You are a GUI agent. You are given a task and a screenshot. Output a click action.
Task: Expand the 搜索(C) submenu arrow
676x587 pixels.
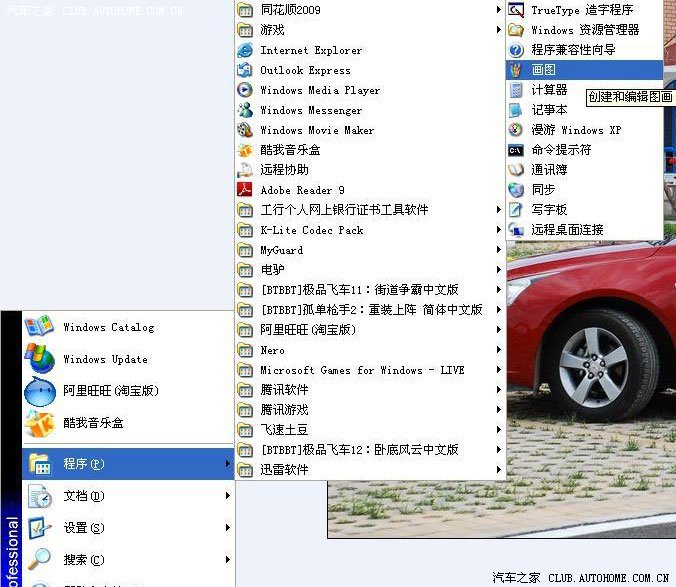click(x=228, y=559)
